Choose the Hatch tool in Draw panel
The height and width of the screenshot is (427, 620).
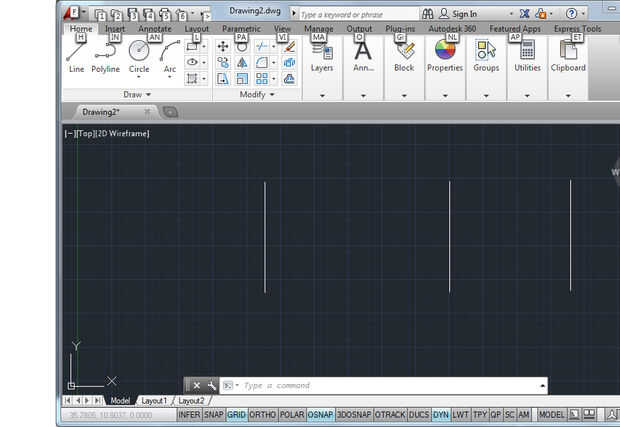tap(192, 78)
